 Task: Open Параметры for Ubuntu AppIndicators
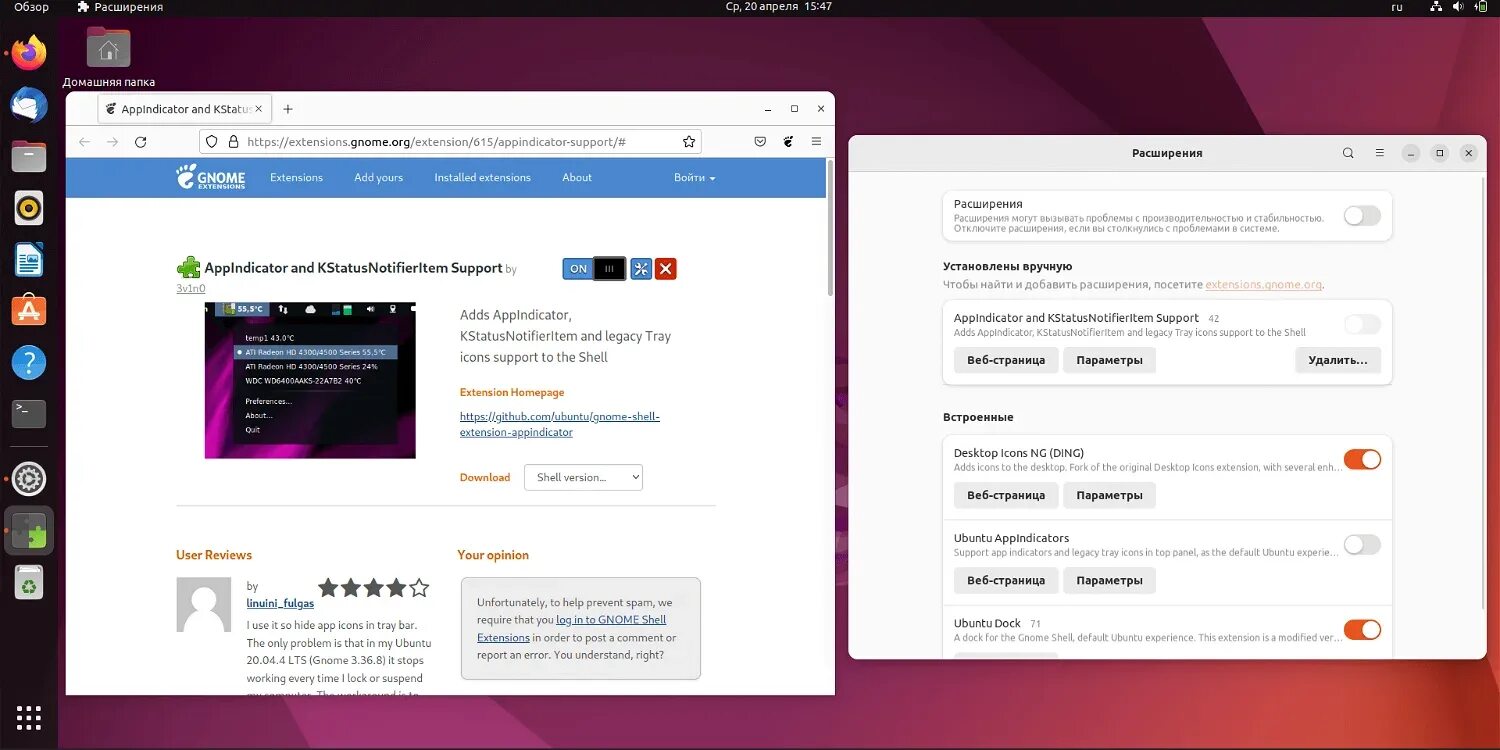click(1109, 580)
